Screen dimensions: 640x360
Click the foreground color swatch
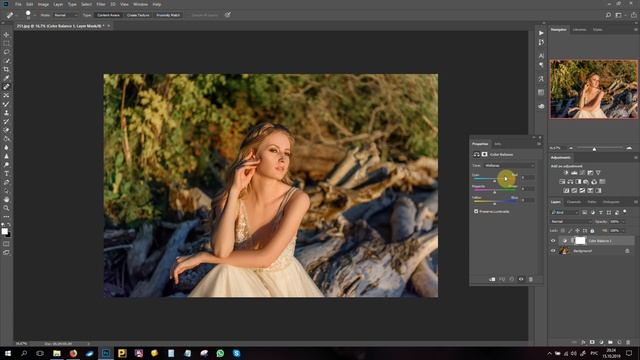point(4,231)
